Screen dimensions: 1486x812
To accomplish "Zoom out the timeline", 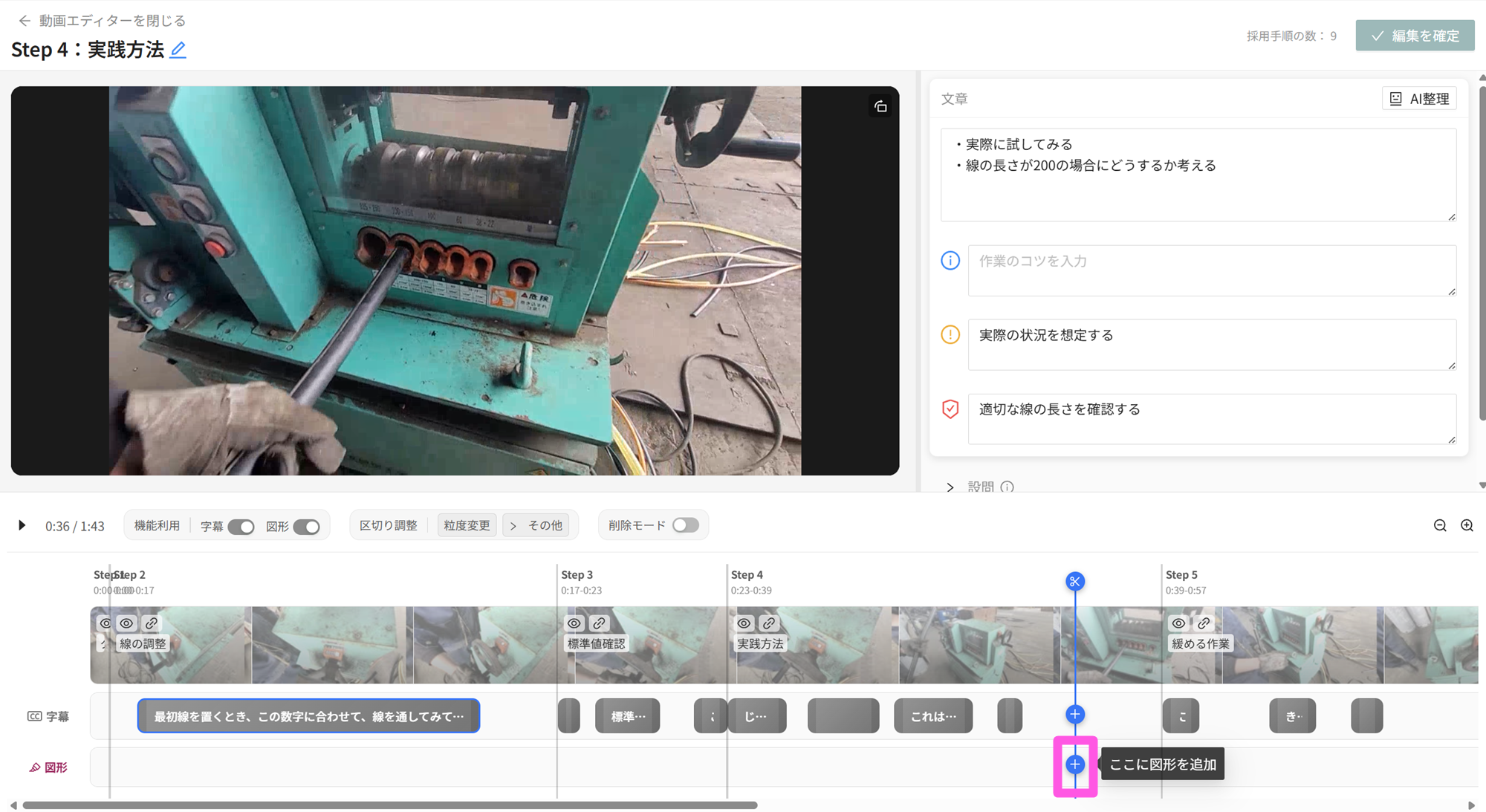I will click(1440, 526).
